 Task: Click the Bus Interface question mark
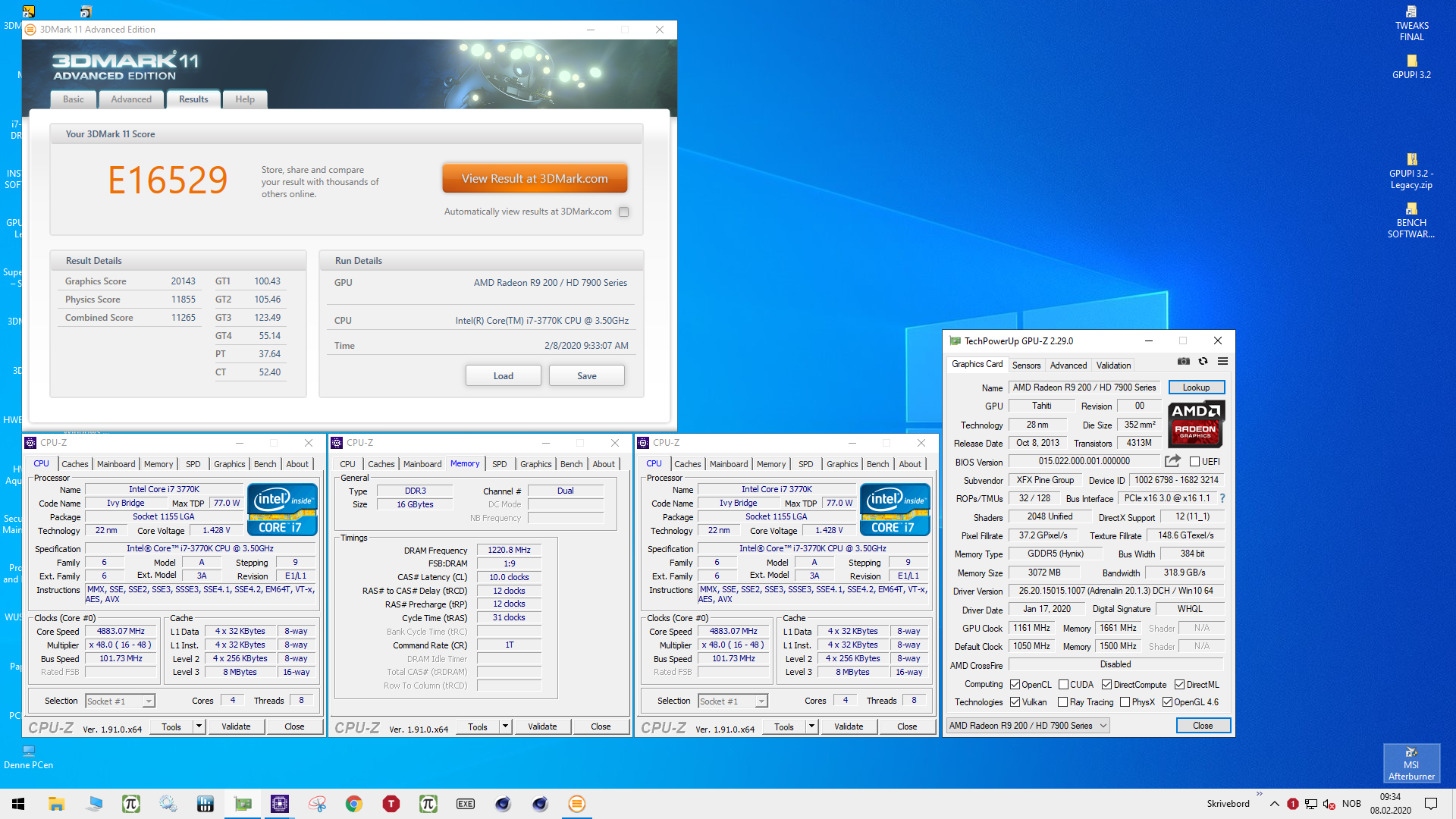[x=1222, y=498]
